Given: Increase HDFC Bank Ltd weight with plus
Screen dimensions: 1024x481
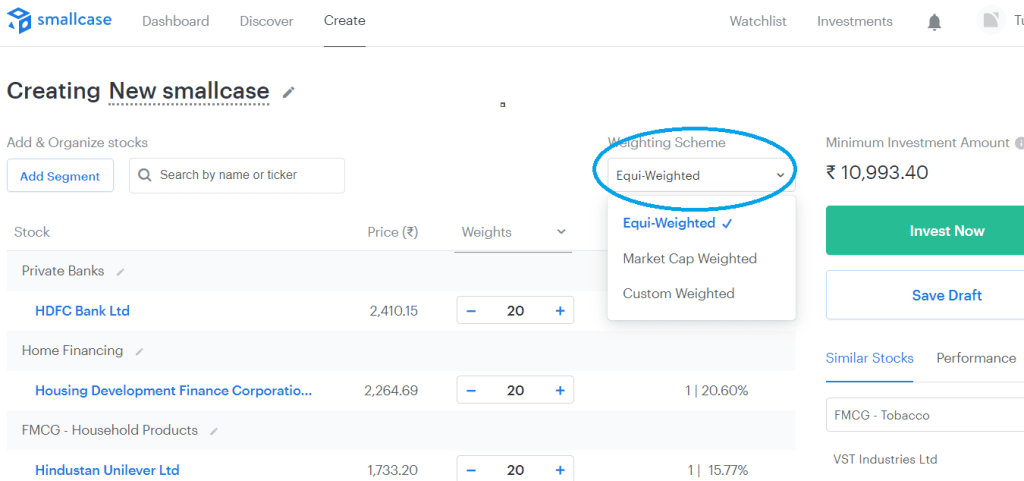Looking at the screenshot, I should pos(560,311).
